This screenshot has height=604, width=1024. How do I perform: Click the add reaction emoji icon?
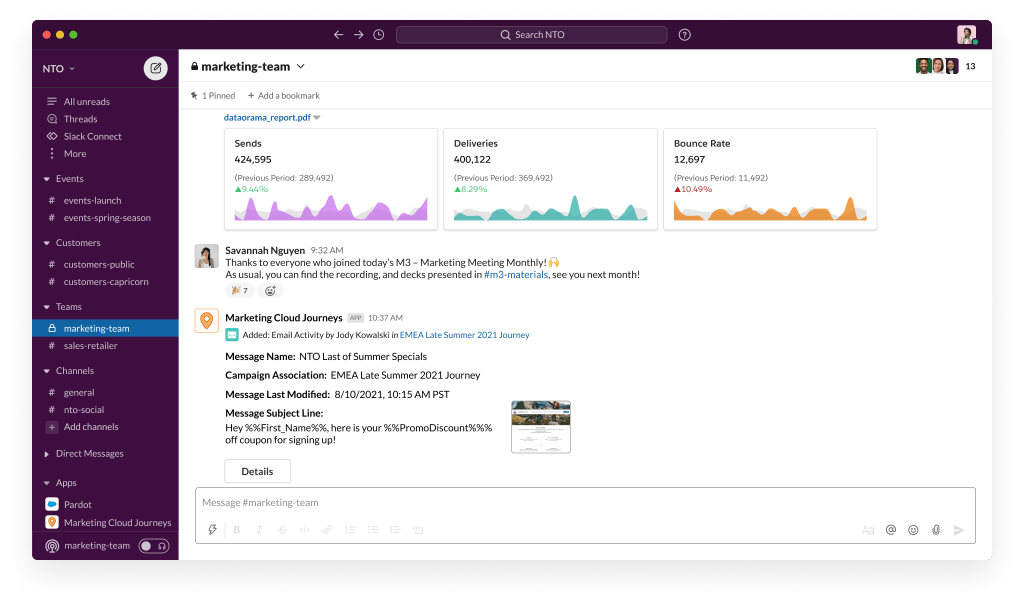coord(269,291)
